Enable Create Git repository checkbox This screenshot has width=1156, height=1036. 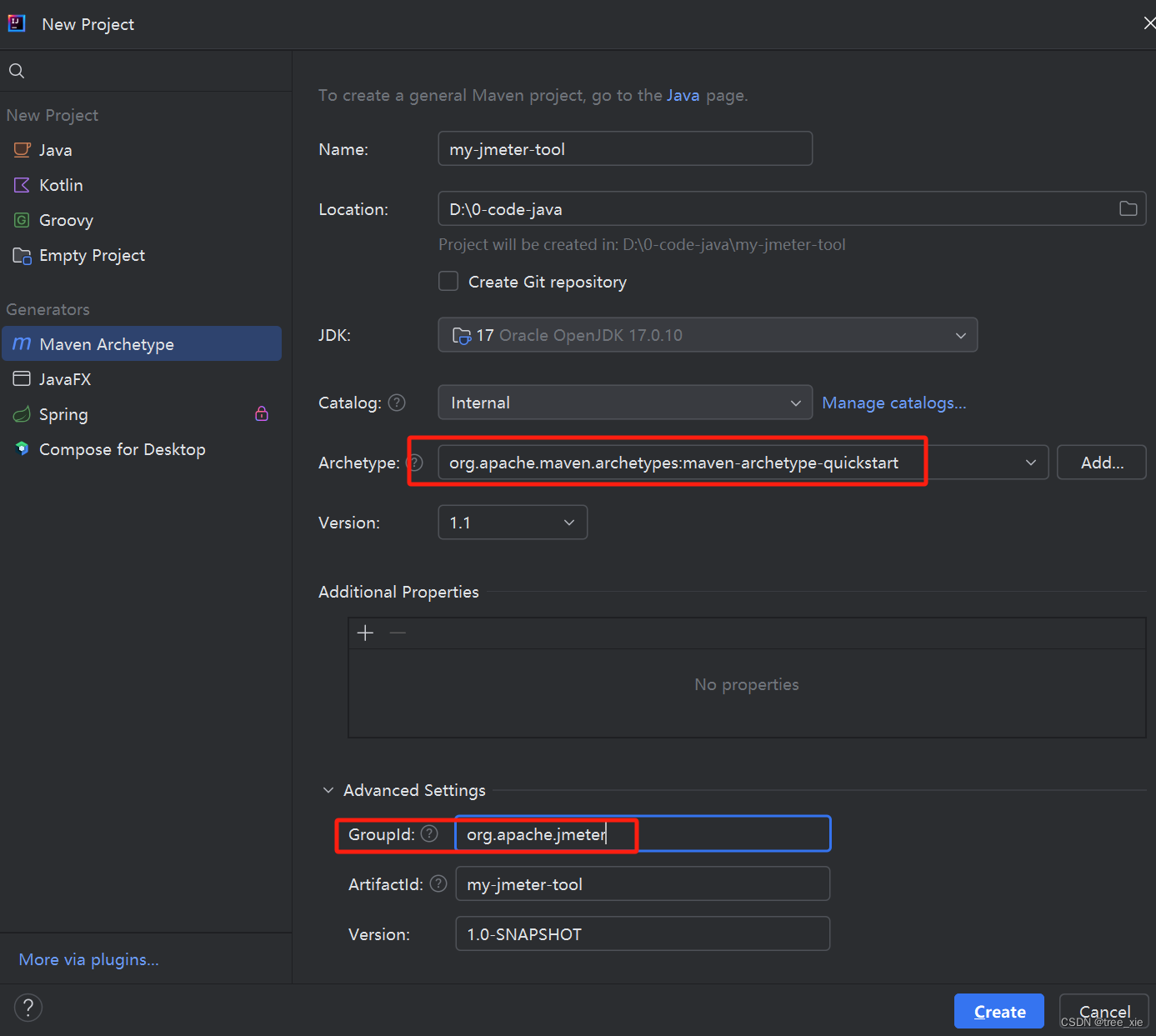click(x=448, y=281)
